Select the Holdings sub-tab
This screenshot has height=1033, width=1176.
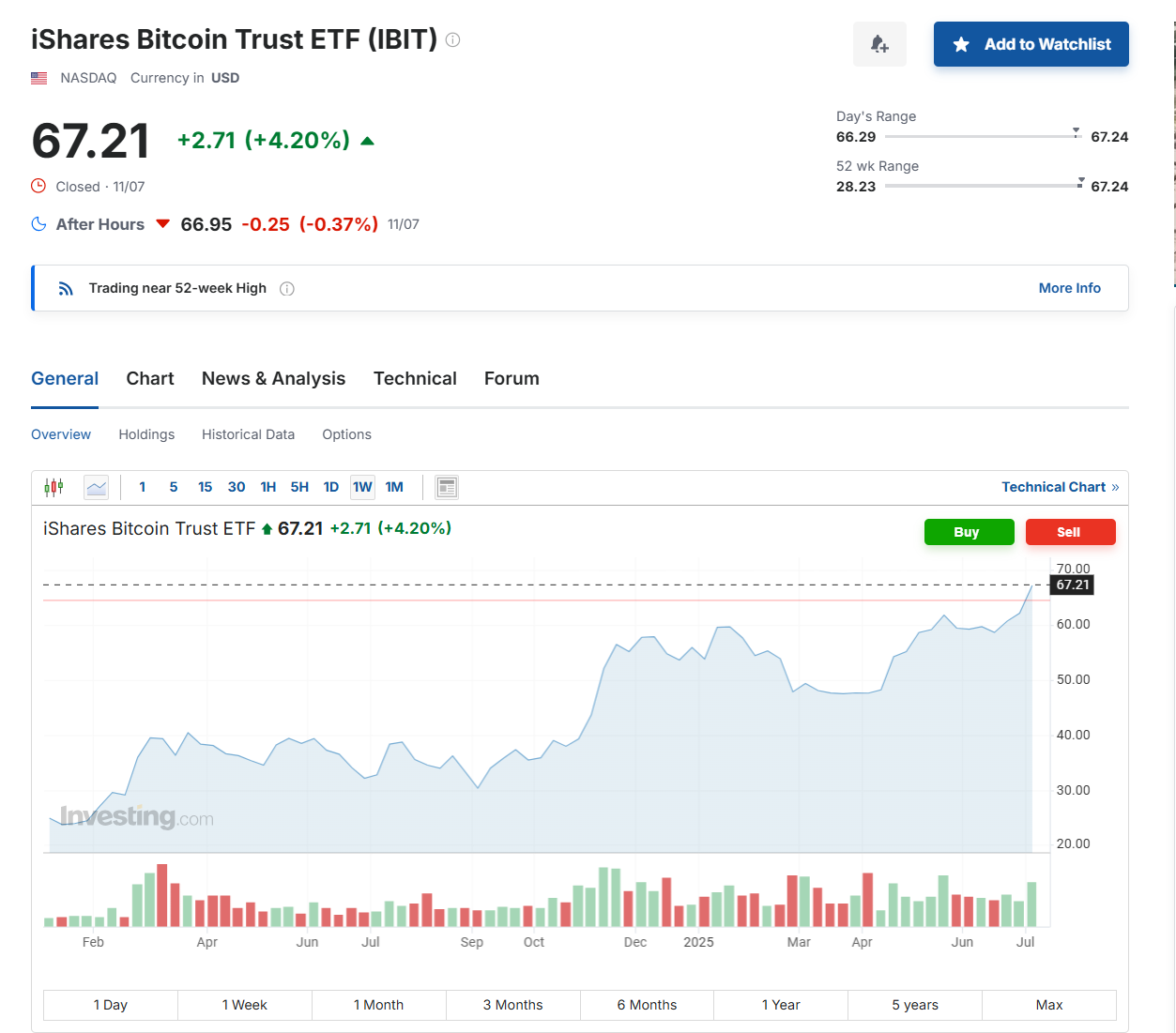pos(146,434)
